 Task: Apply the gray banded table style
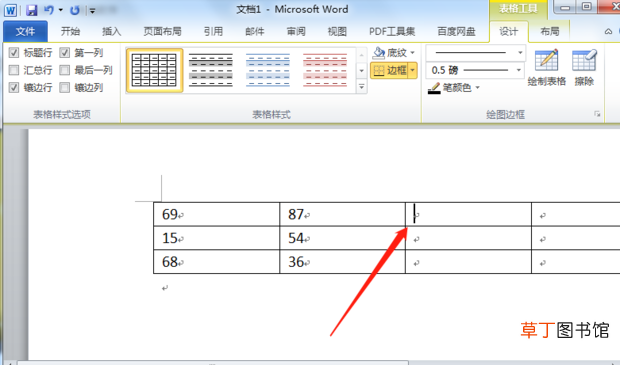click(x=211, y=70)
